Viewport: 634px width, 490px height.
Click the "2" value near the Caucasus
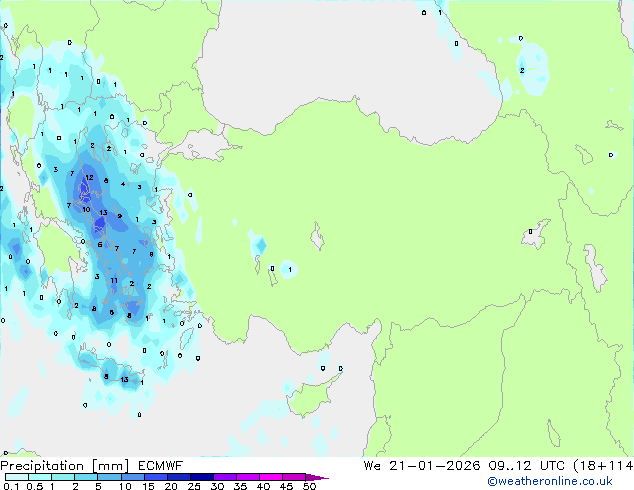click(x=522, y=71)
